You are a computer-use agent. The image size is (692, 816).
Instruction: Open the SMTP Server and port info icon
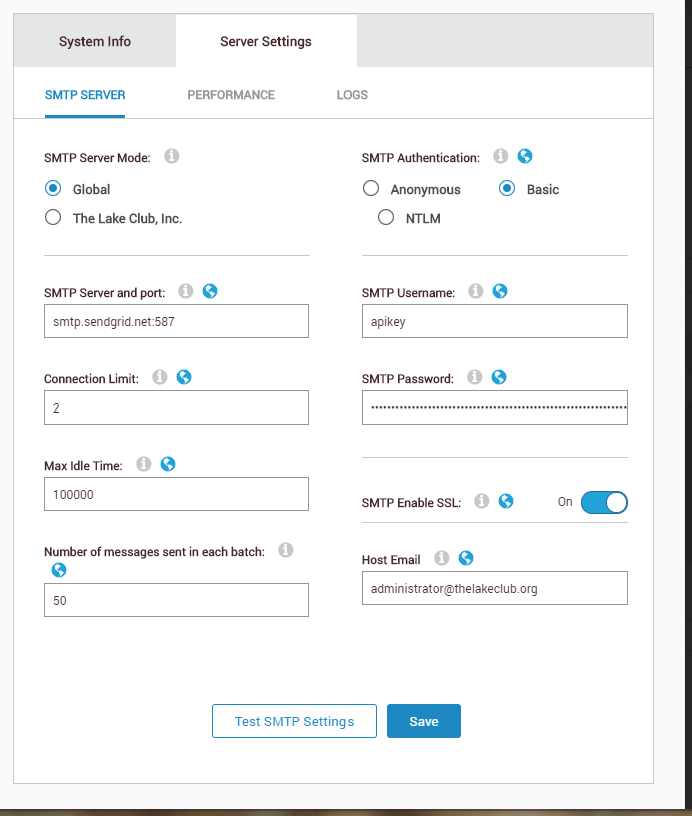(186, 291)
